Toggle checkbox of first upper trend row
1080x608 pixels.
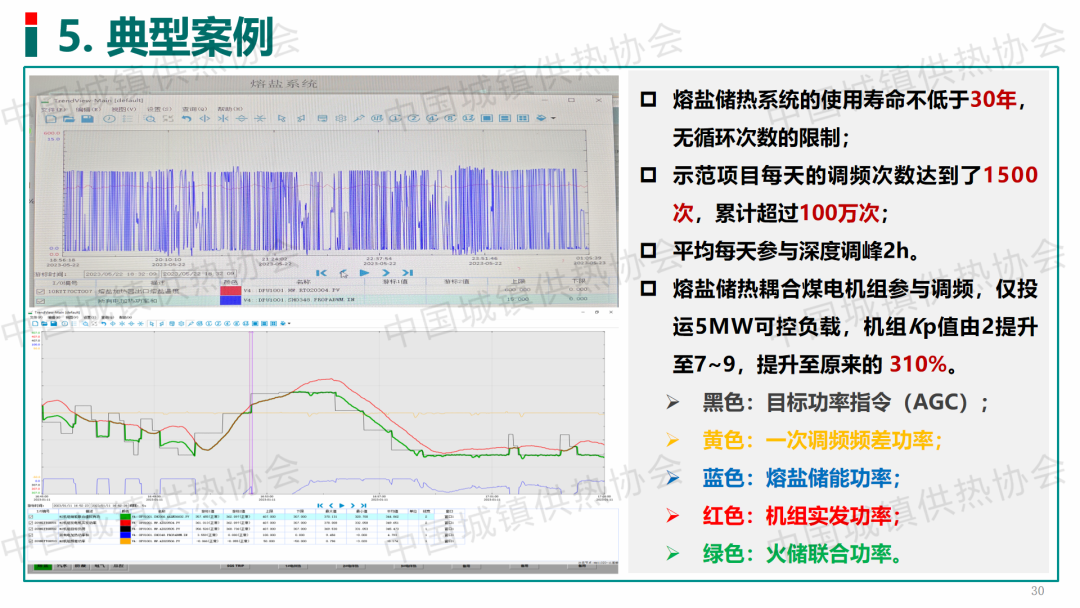click(x=40, y=291)
